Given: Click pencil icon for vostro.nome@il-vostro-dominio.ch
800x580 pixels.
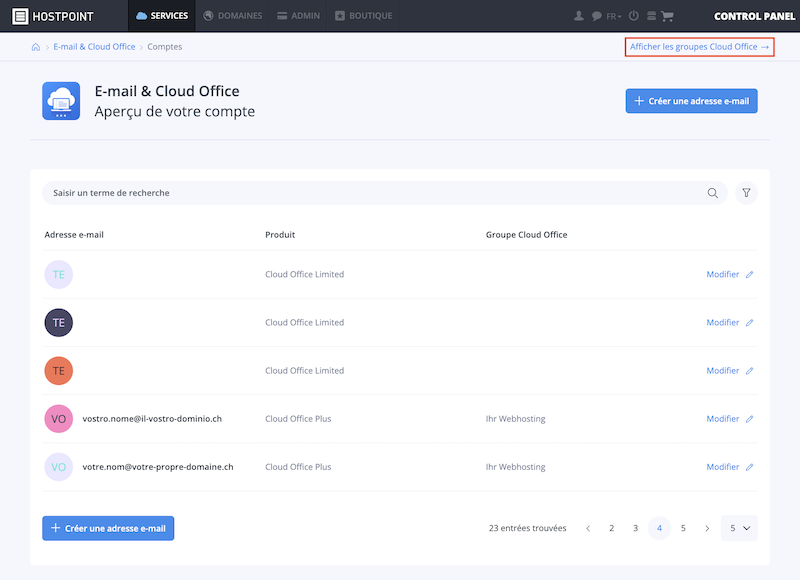Looking at the screenshot, I should [749, 419].
